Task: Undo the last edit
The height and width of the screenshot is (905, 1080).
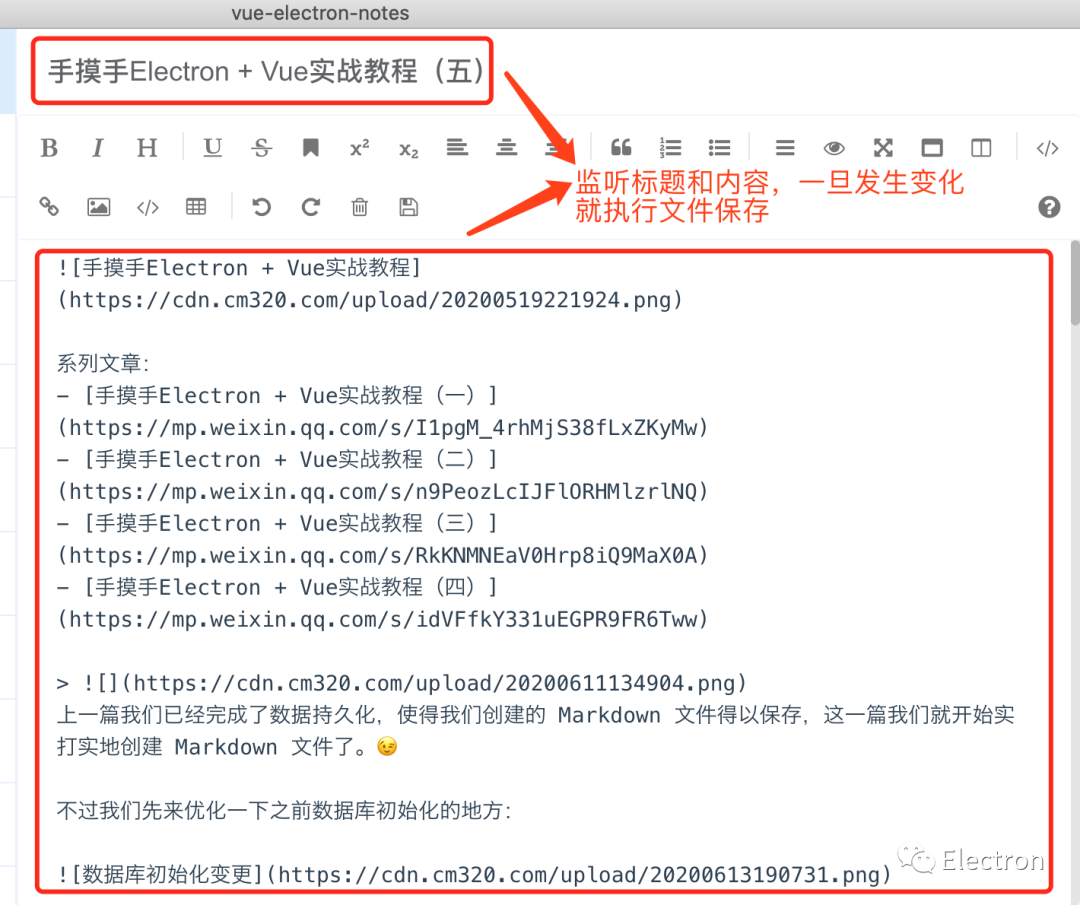Action: 261,207
